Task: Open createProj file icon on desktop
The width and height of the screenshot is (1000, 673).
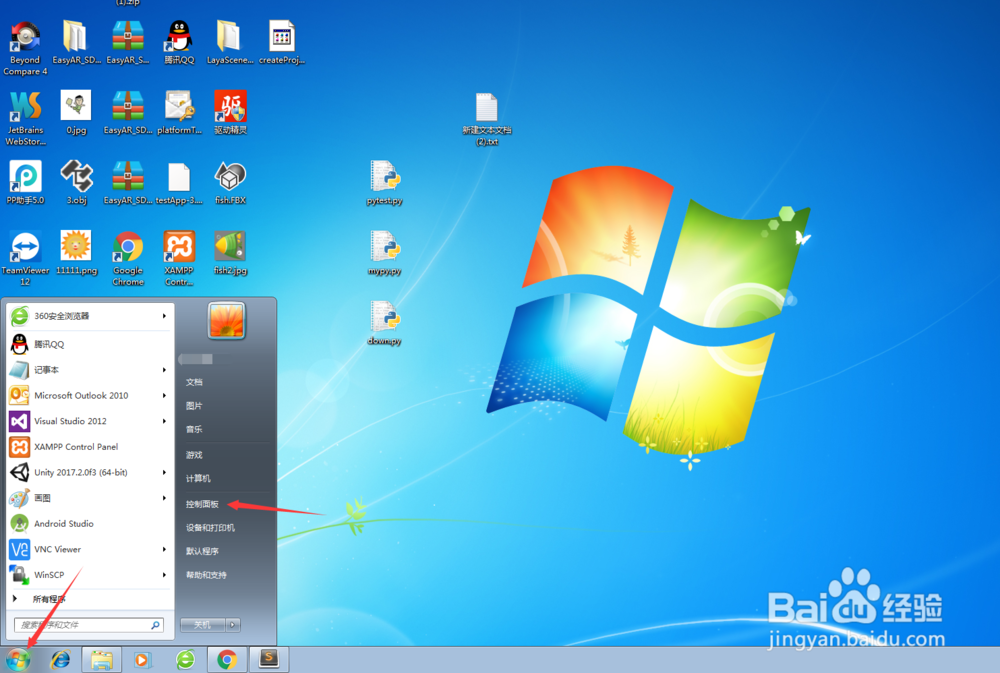Action: [x=281, y=42]
